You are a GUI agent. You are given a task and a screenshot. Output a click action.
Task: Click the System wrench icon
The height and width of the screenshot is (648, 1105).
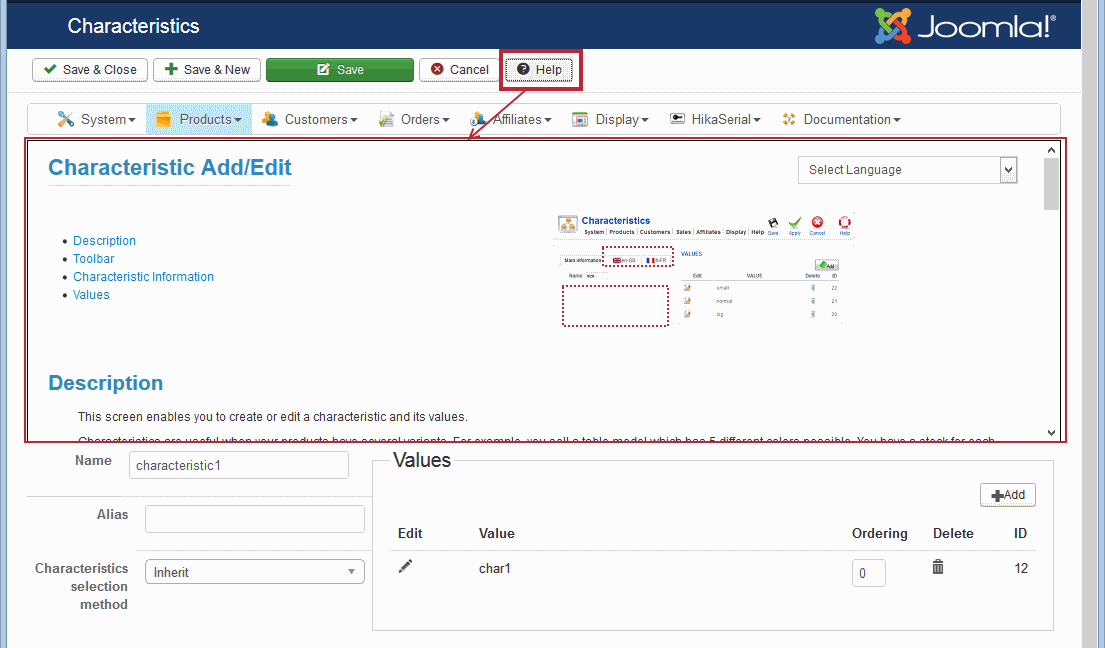pyautogui.click(x=66, y=120)
